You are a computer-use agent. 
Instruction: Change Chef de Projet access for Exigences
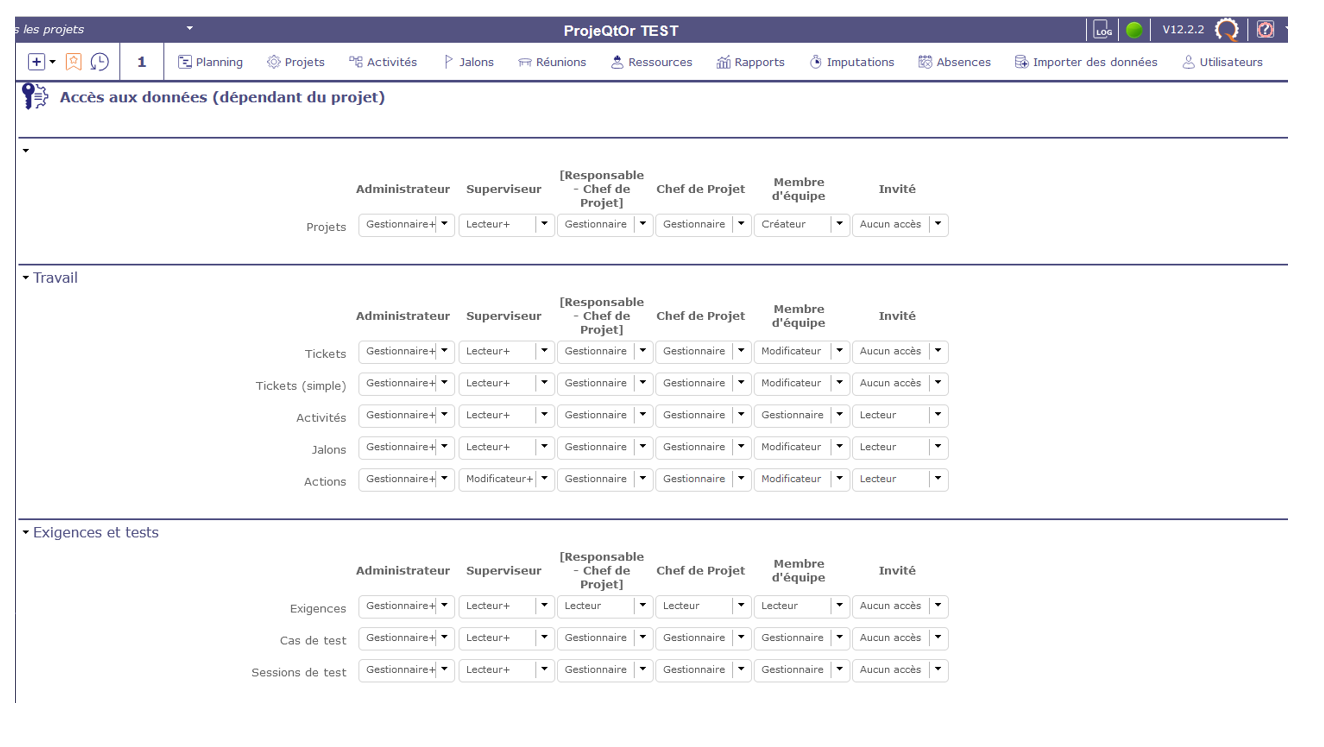pyautogui.click(x=740, y=607)
